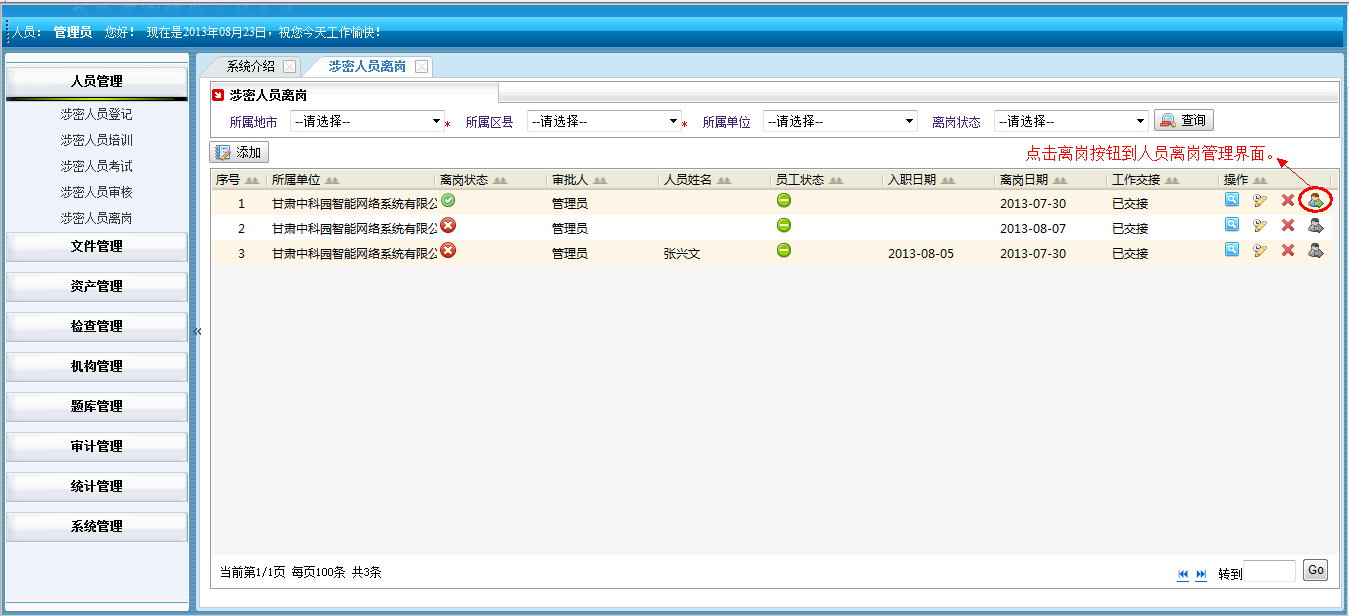This screenshot has height=616, width=1349.
Task: Expand the 题库管理 sidebar section
Action: (x=97, y=406)
